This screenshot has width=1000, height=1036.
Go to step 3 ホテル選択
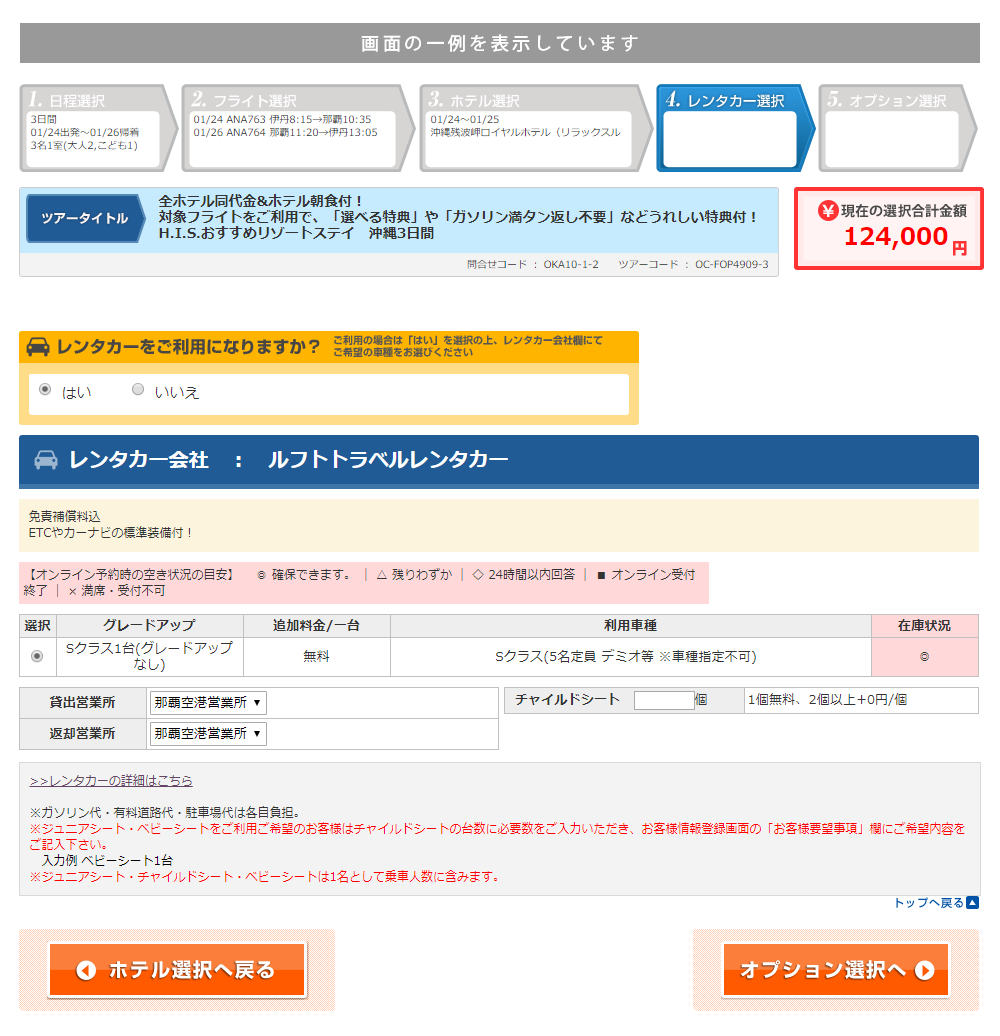pyautogui.click(x=528, y=127)
